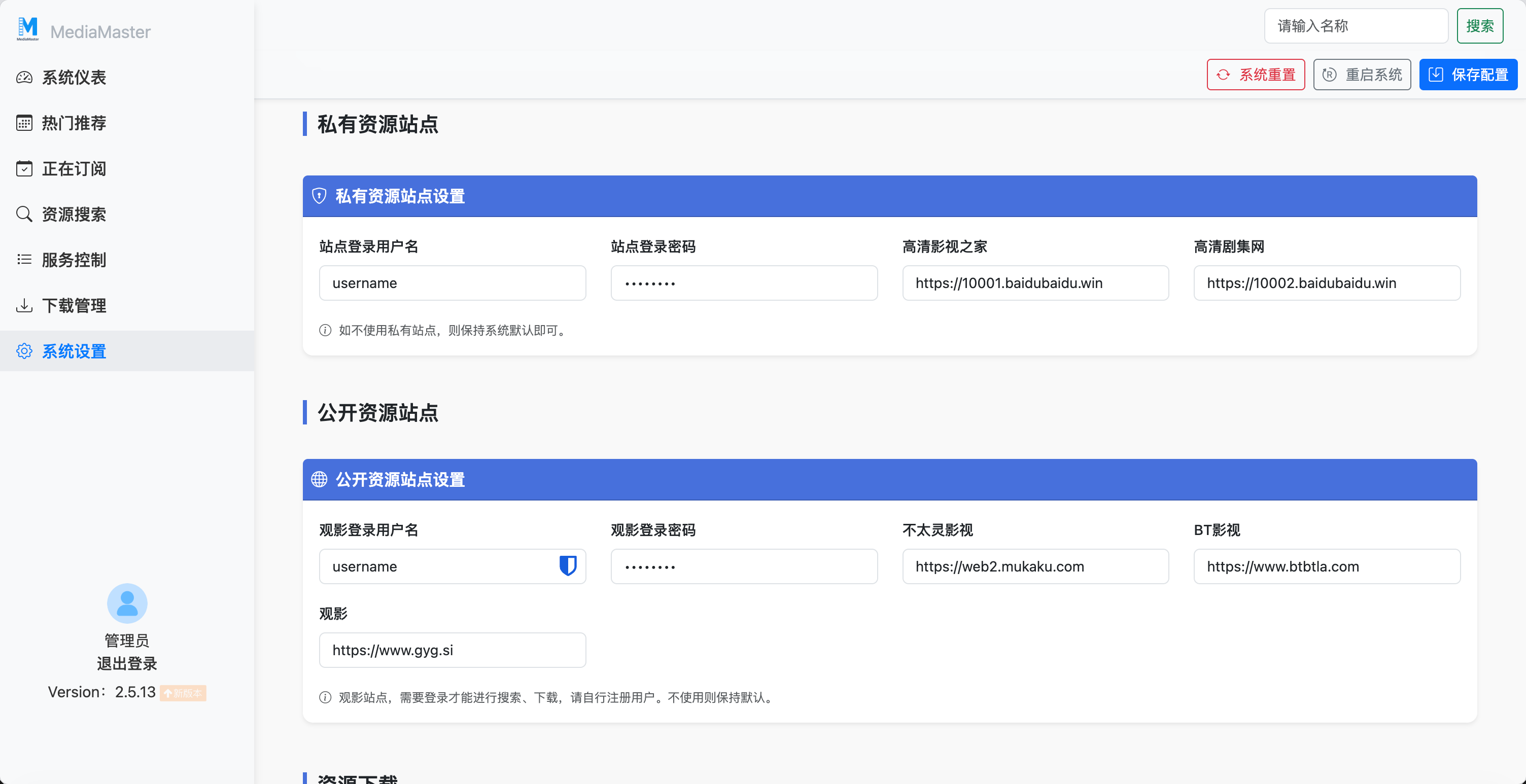This screenshot has width=1526, height=784.
Task: Click the MediaMaster title text
Action: click(100, 32)
